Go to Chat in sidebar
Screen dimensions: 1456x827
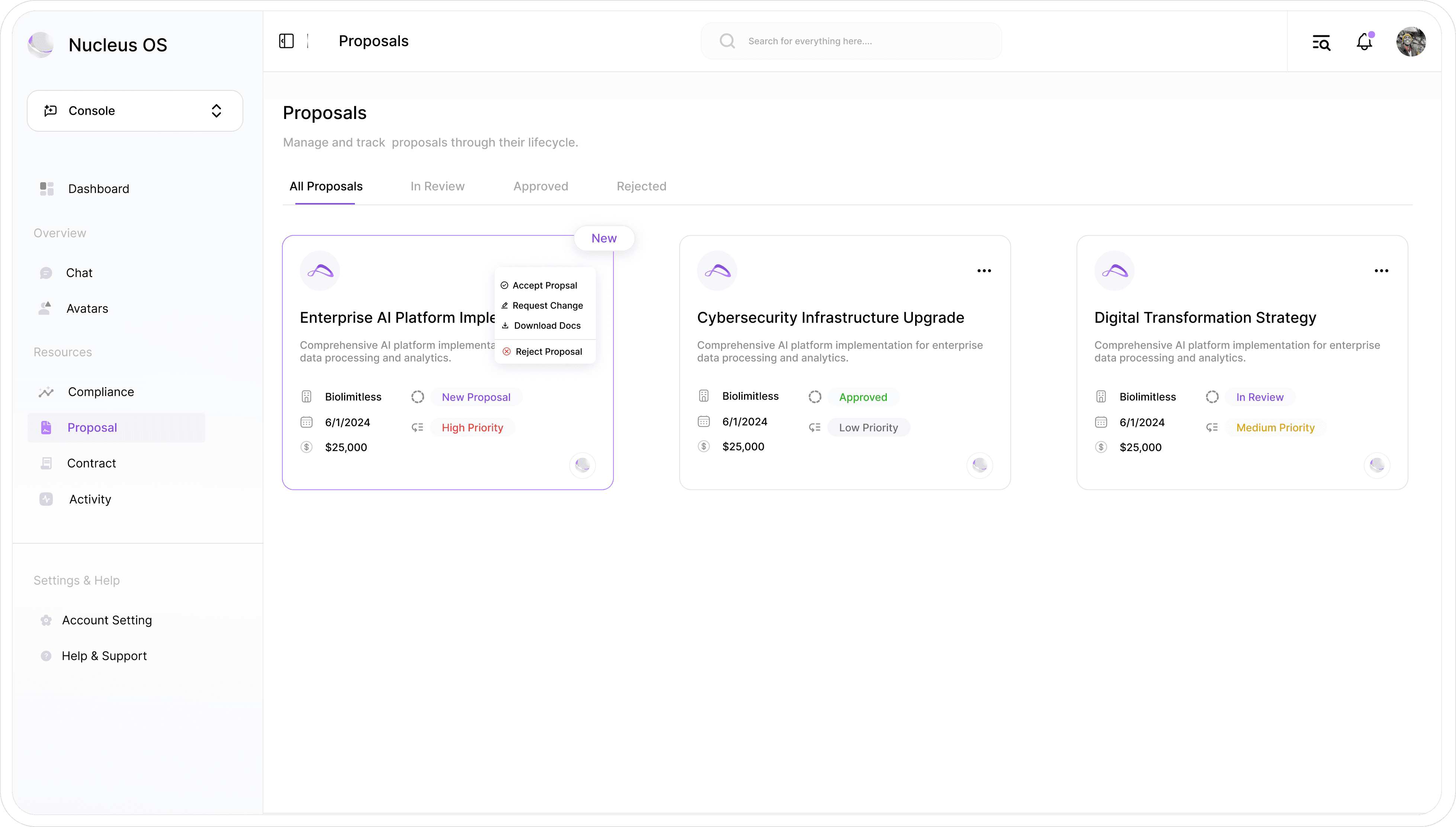coord(79,273)
